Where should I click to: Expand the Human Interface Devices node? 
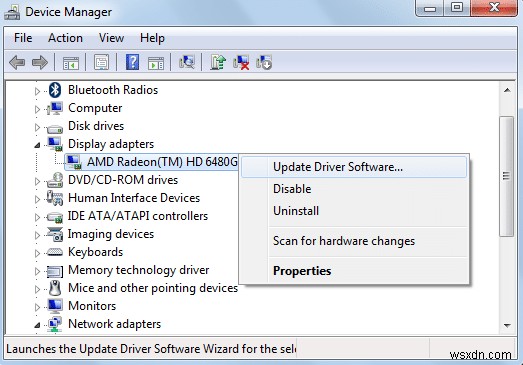37,199
